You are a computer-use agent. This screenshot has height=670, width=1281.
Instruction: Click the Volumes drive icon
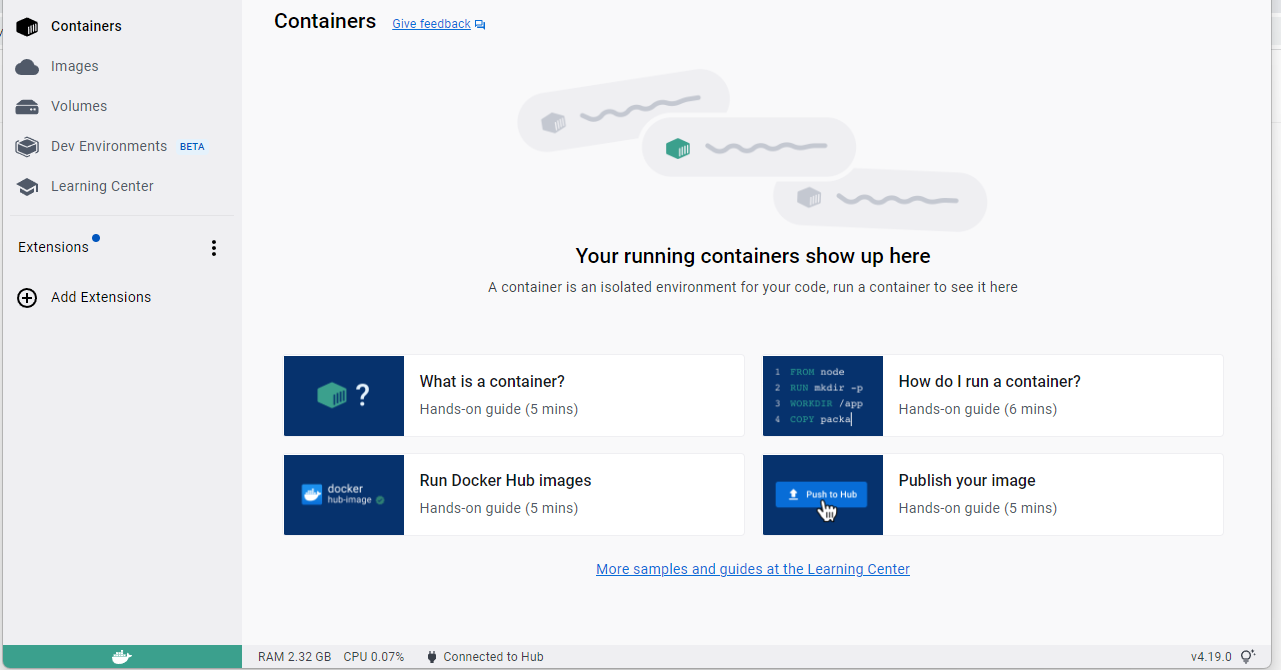[x=27, y=107]
